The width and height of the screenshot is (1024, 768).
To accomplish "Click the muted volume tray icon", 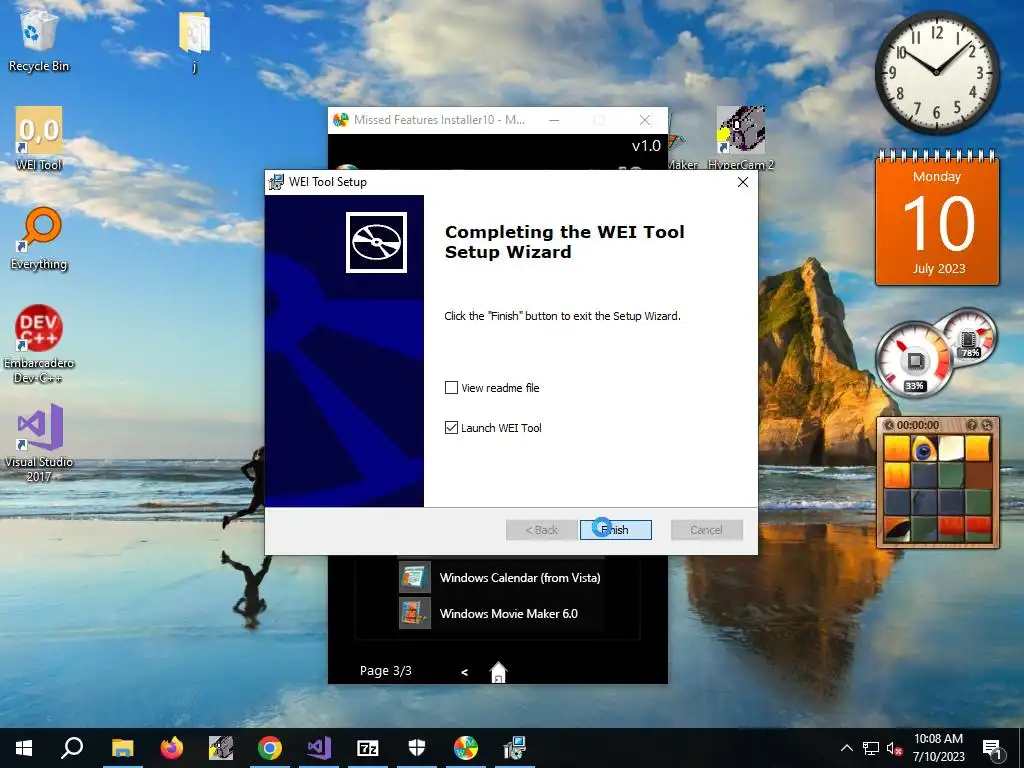I will point(894,748).
